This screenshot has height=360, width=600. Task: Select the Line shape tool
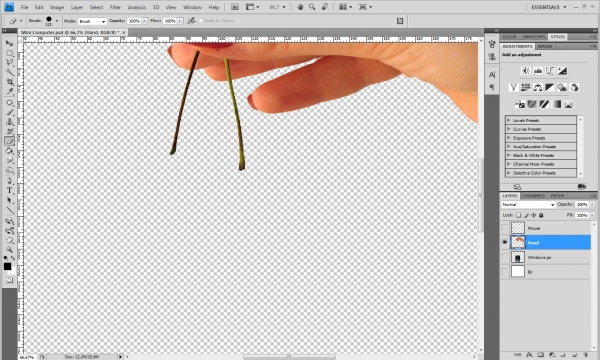point(9,210)
